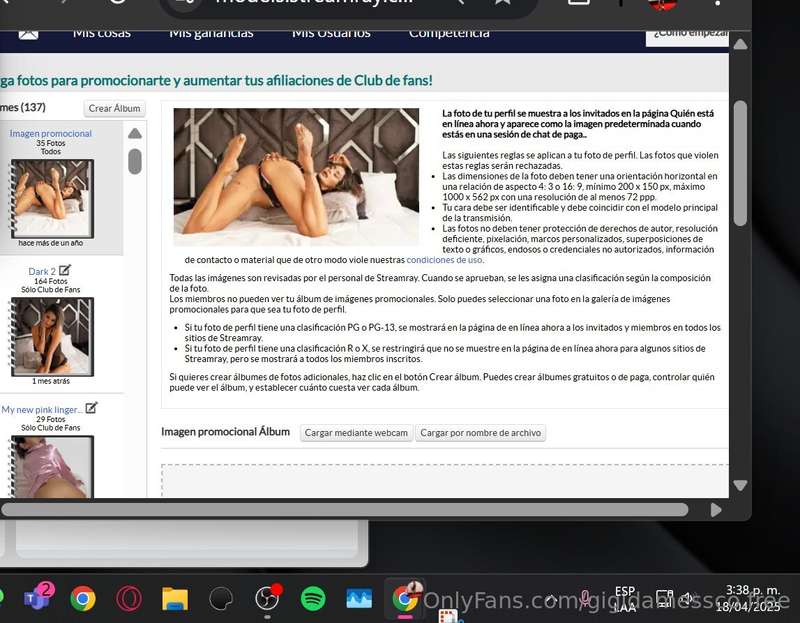This screenshot has height=623, width=800.
Task: Open the Dark 2 album thumbnail
Action: tap(53, 337)
